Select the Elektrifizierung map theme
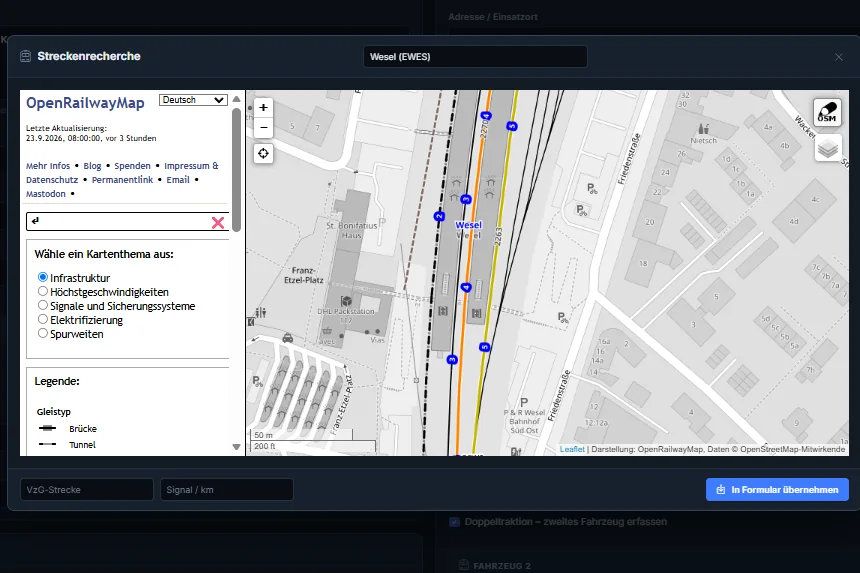 coord(43,319)
